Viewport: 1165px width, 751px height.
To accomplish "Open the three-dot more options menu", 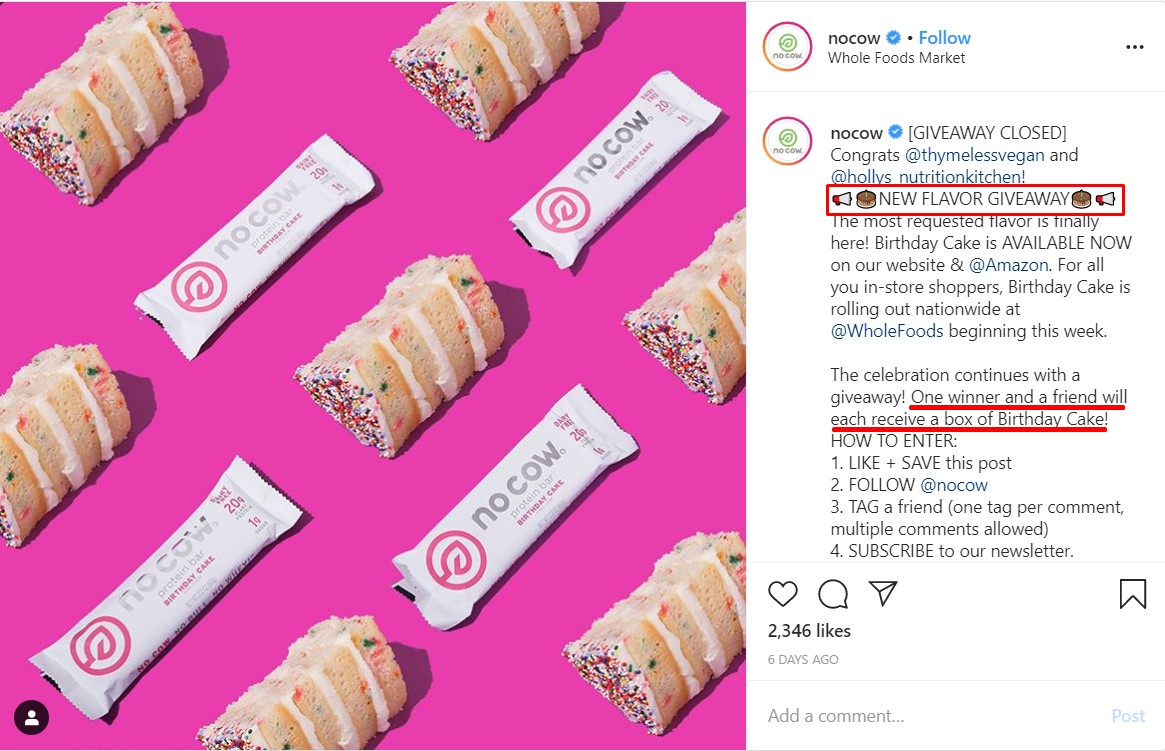I will [x=1135, y=47].
